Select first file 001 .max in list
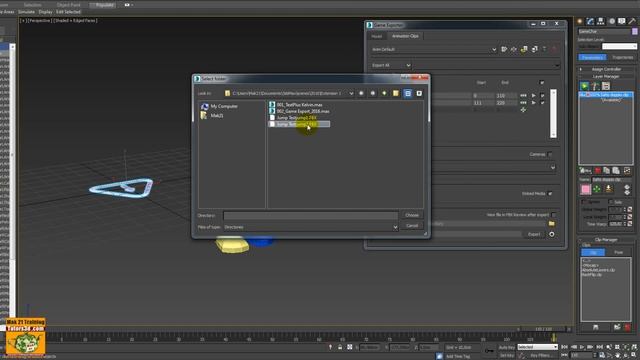 [296, 105]
